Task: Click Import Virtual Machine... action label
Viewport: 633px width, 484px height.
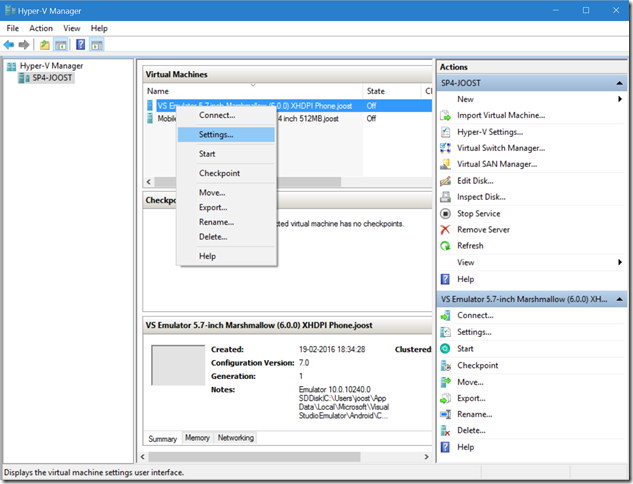Action: pyautogui.click(x=501, y=115)
